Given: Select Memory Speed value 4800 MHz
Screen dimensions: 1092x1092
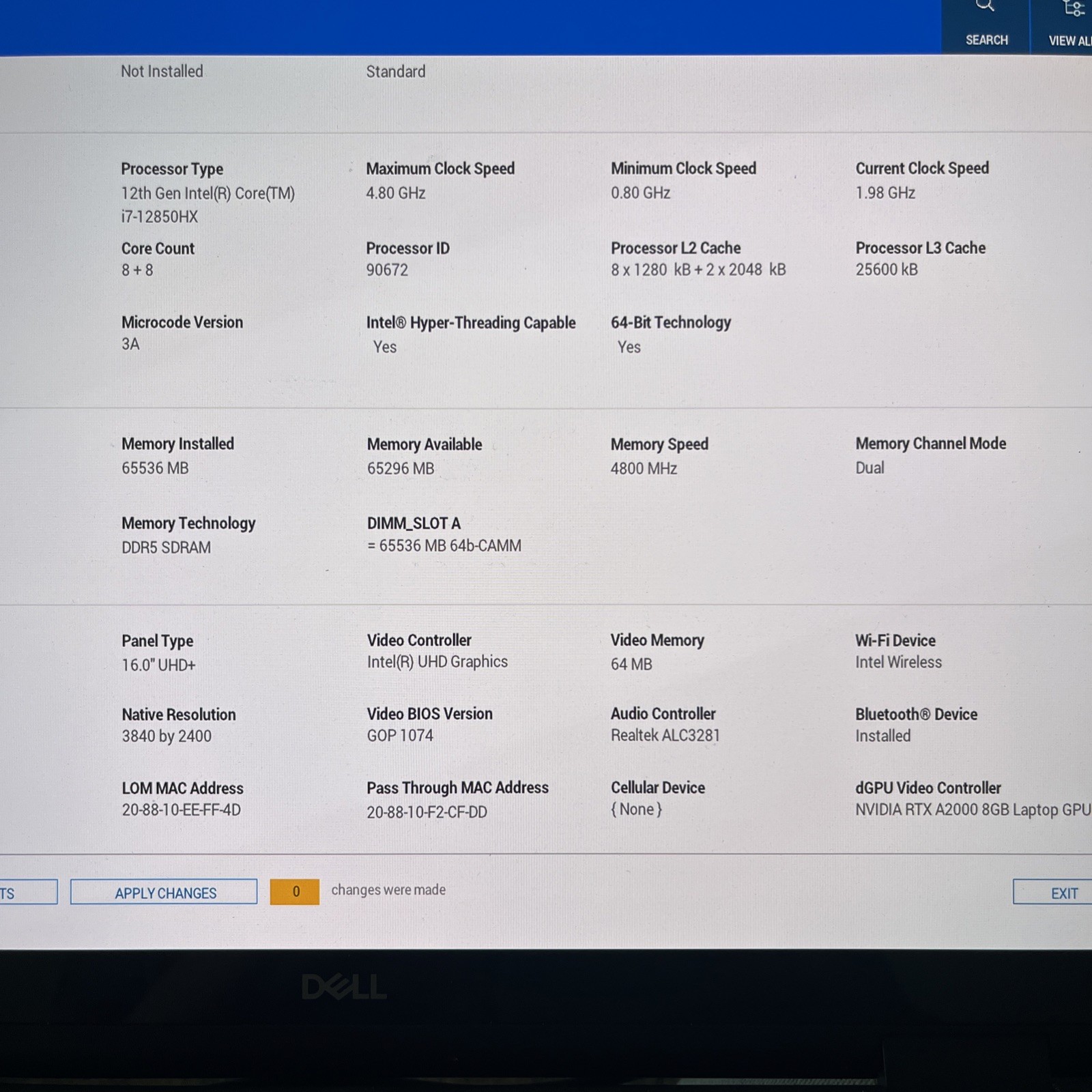Looking at the screenshot, I should (x=644, y=469).
